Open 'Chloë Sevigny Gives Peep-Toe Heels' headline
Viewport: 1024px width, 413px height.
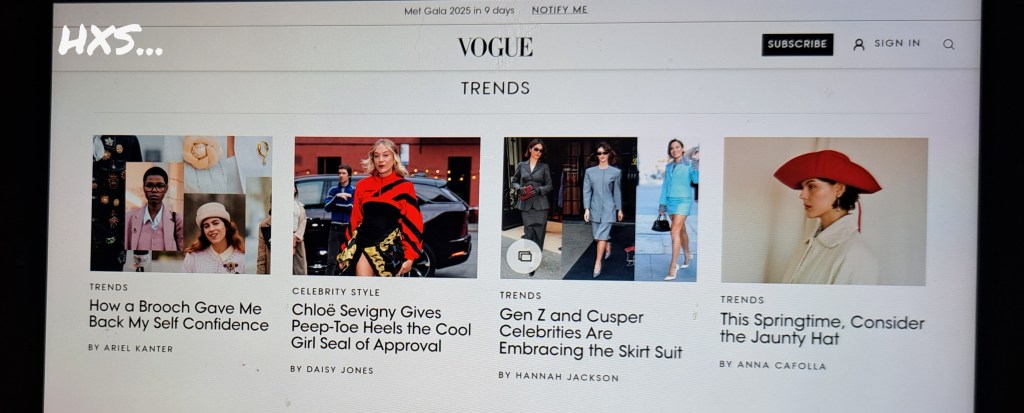point(381,329)
